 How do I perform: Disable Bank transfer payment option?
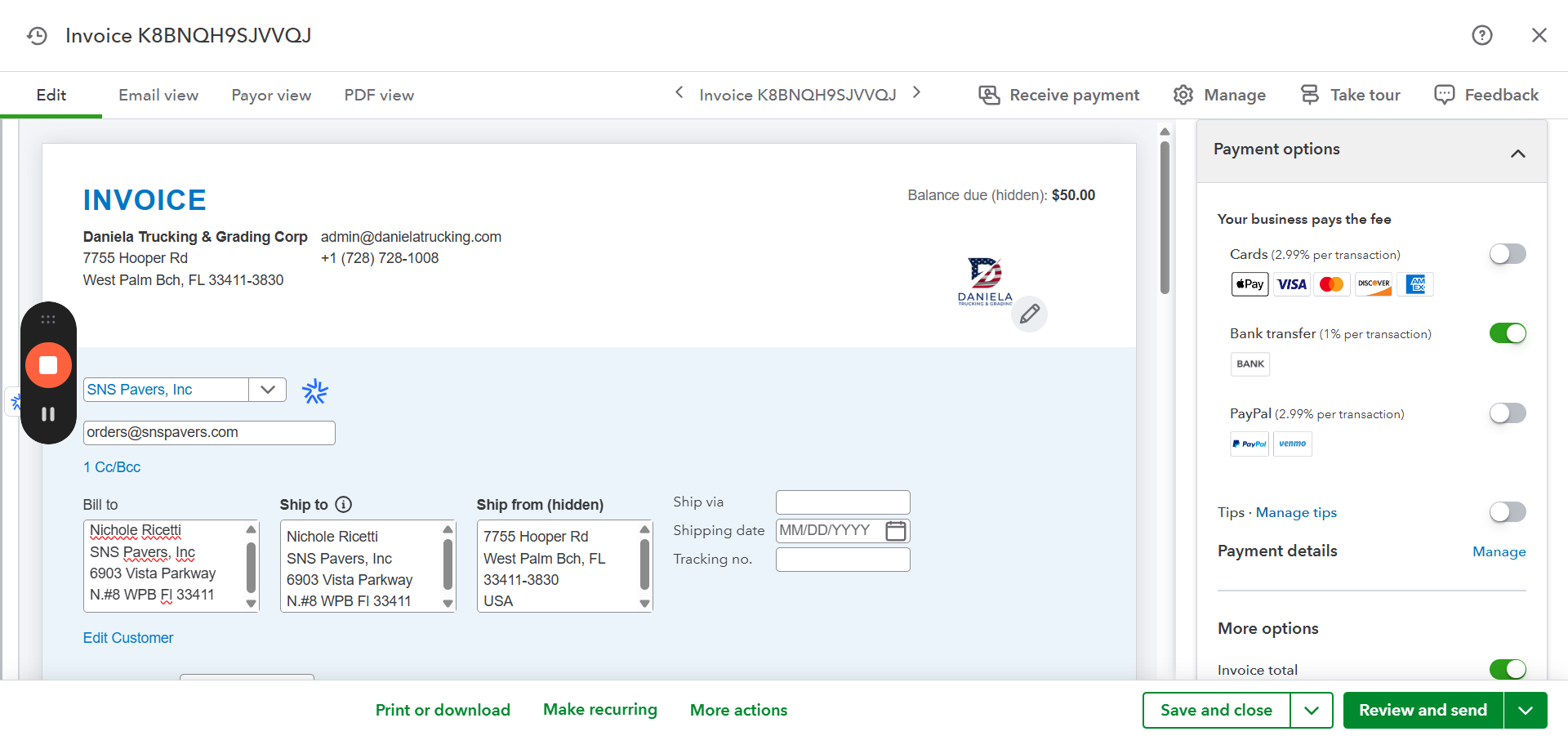1507,333
